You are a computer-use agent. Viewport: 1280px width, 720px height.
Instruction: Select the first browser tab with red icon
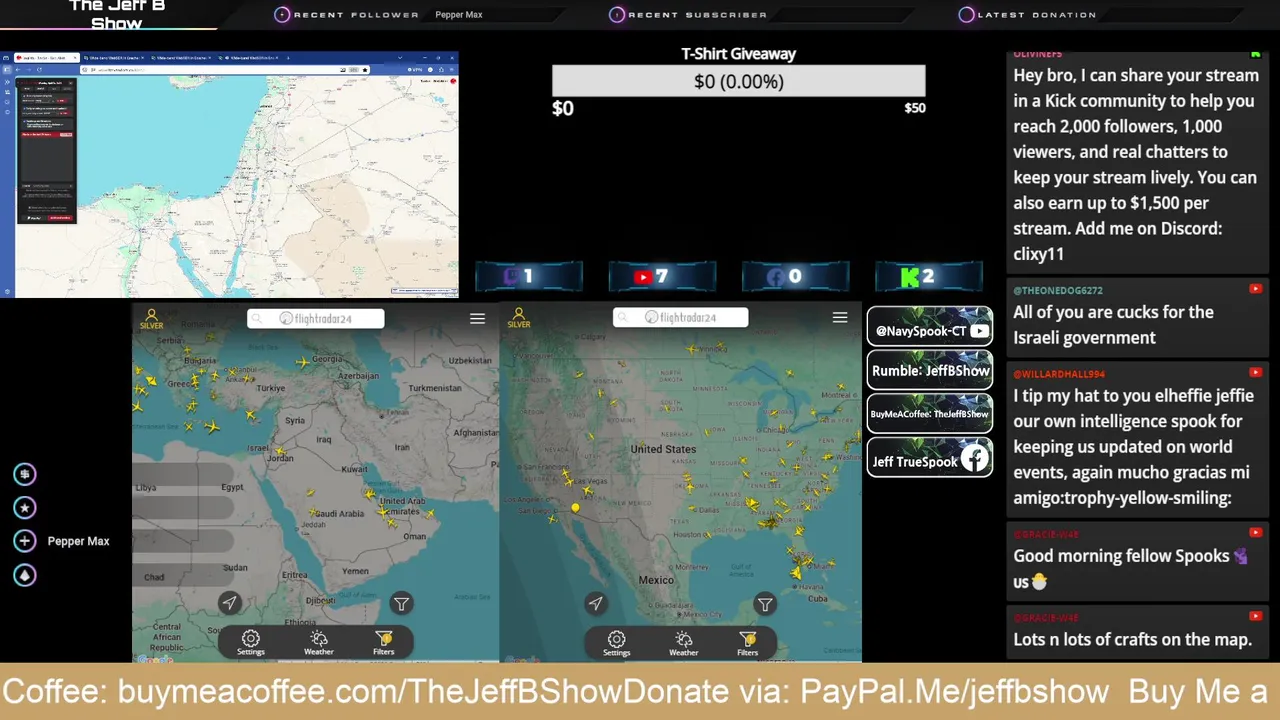tap(46, 58)
